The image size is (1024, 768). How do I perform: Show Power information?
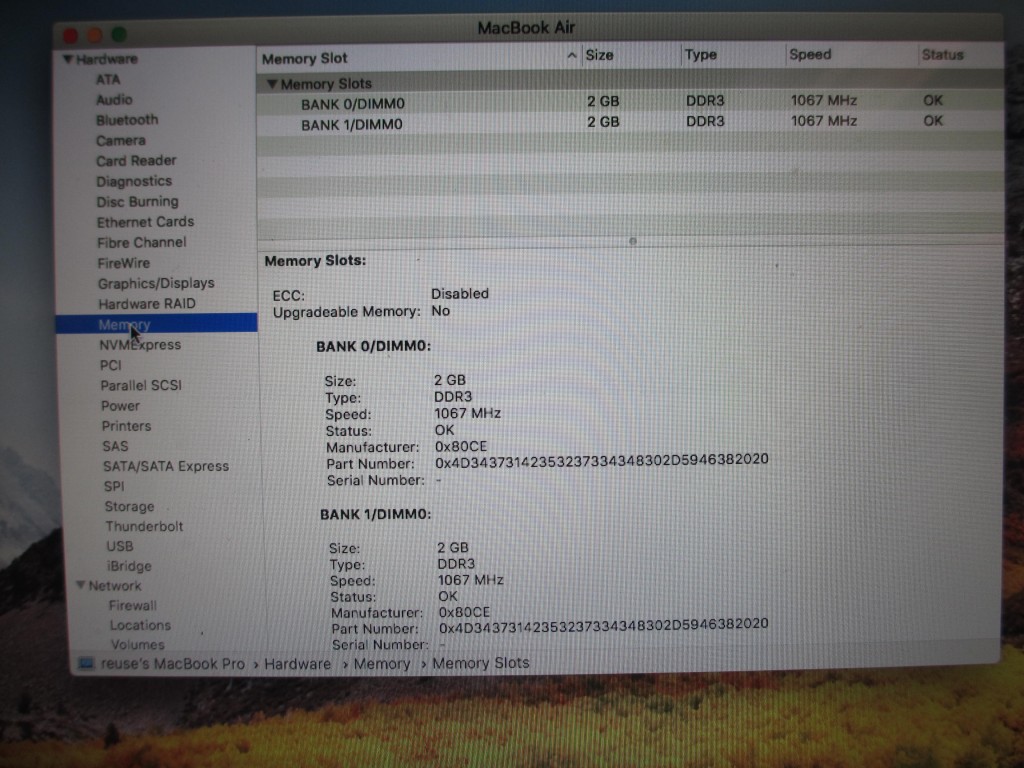pos(120,406)
